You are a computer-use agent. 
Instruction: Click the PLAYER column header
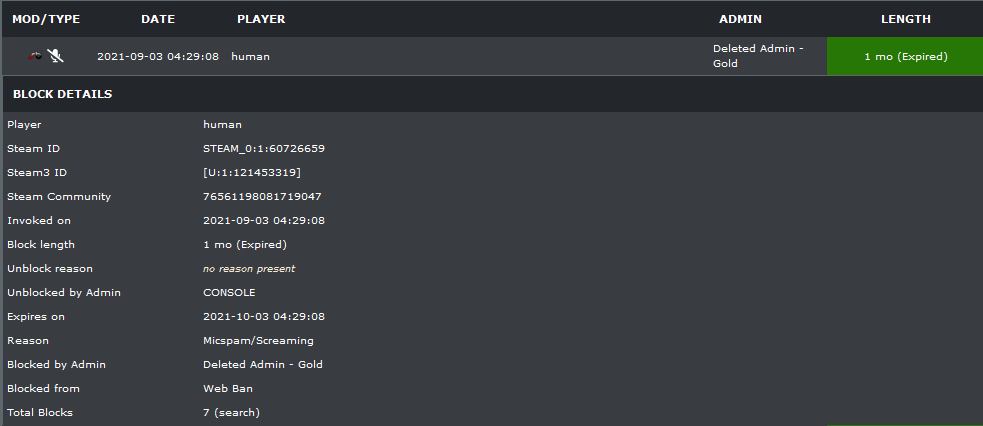pos(261,19)
